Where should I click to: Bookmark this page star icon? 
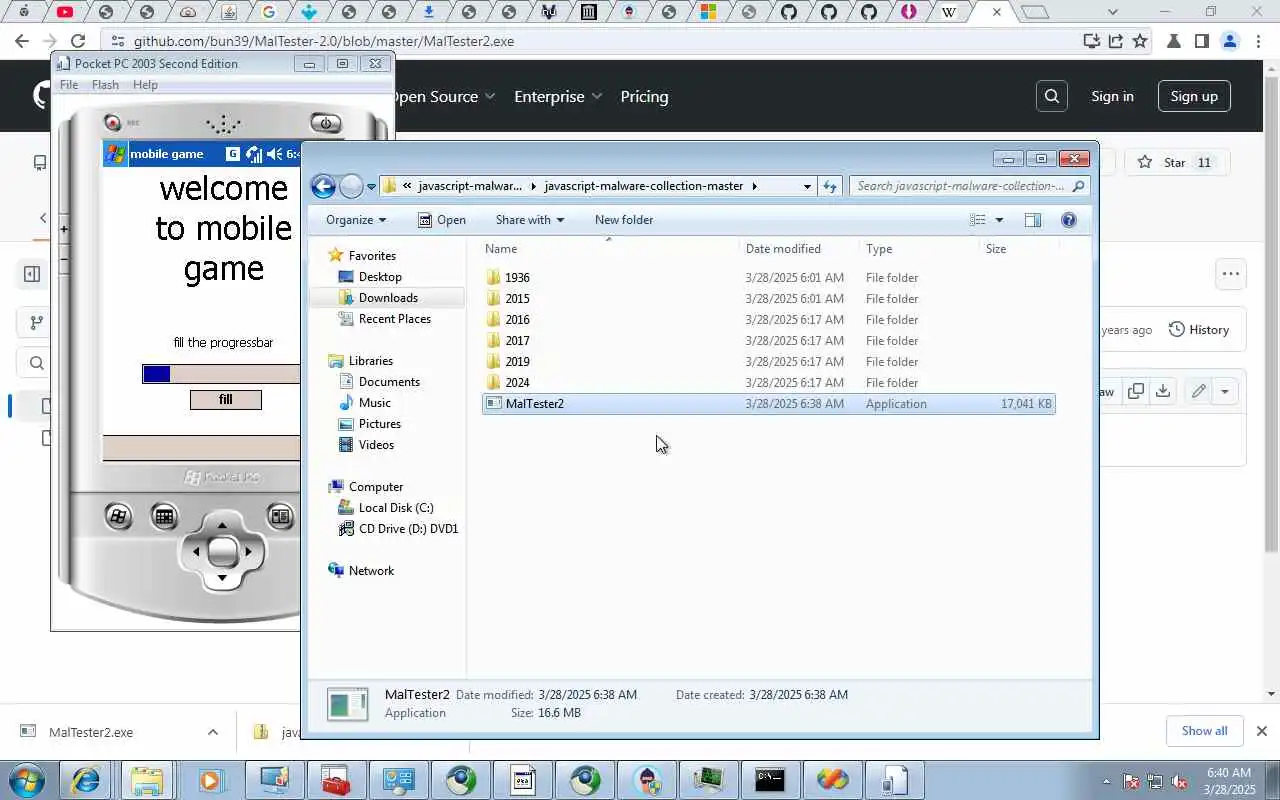tap(1140, 41)
